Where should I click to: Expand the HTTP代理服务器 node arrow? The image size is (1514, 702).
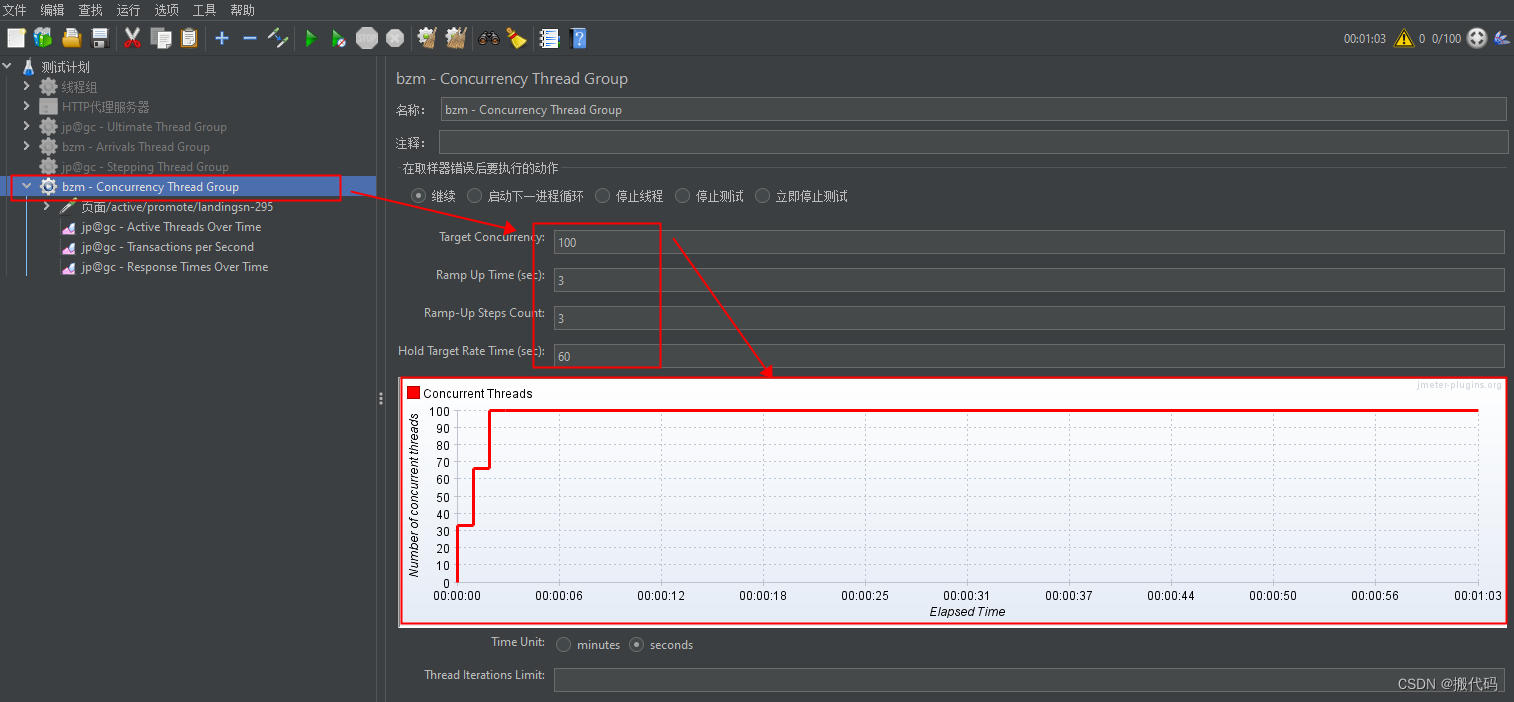click(27, 107)
